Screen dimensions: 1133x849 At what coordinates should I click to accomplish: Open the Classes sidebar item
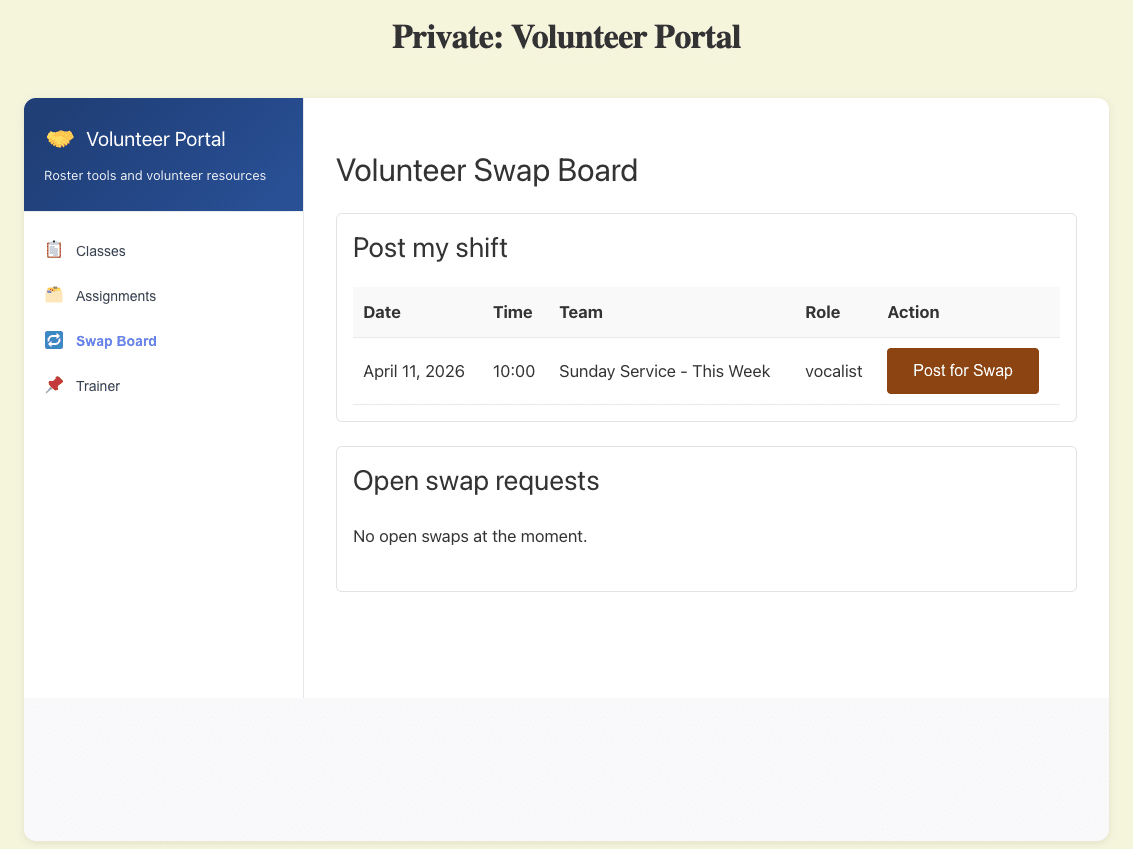coord(101,251)
